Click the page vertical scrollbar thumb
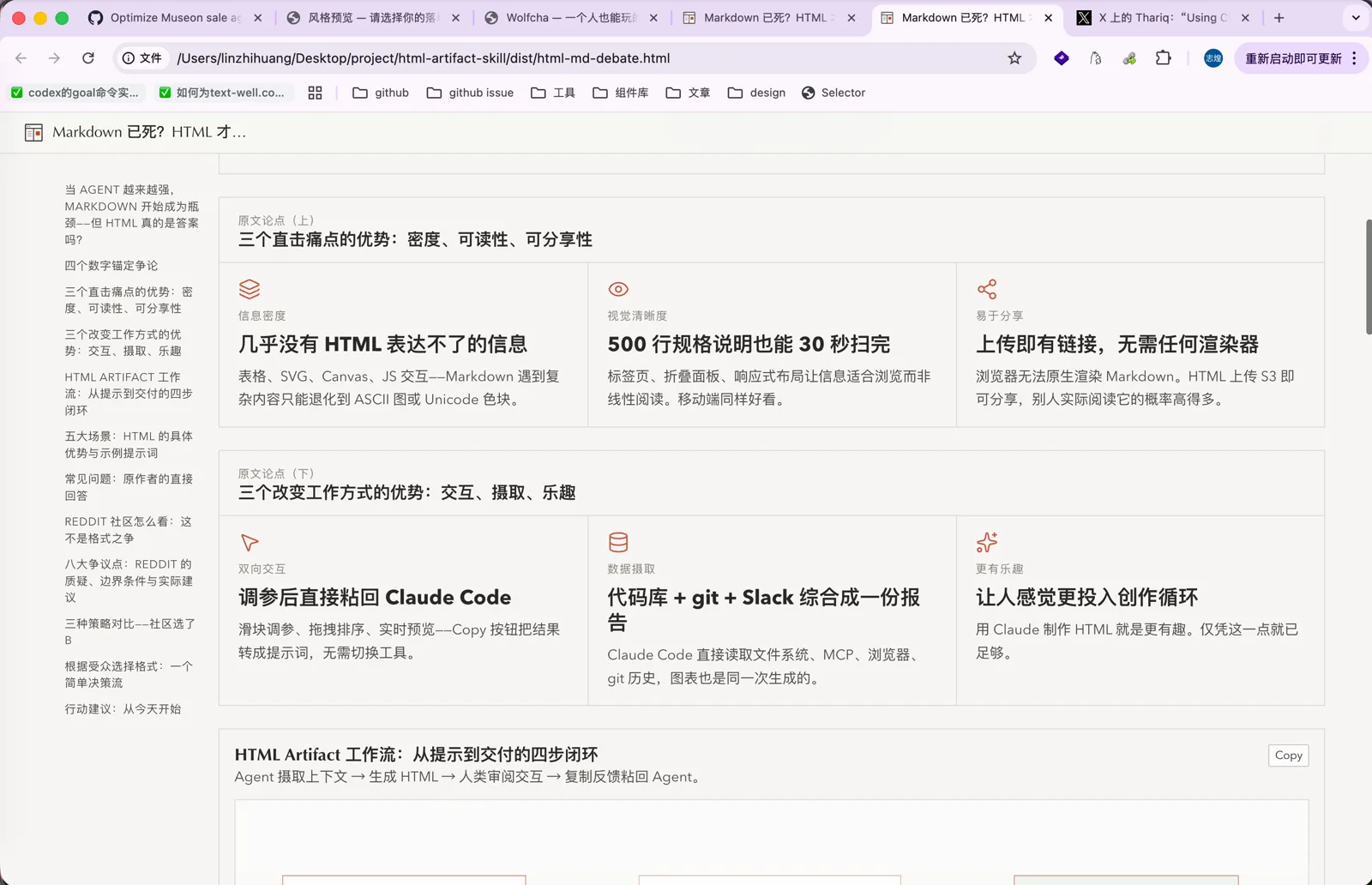1372x885 pixels. (x=1368, y=277)
